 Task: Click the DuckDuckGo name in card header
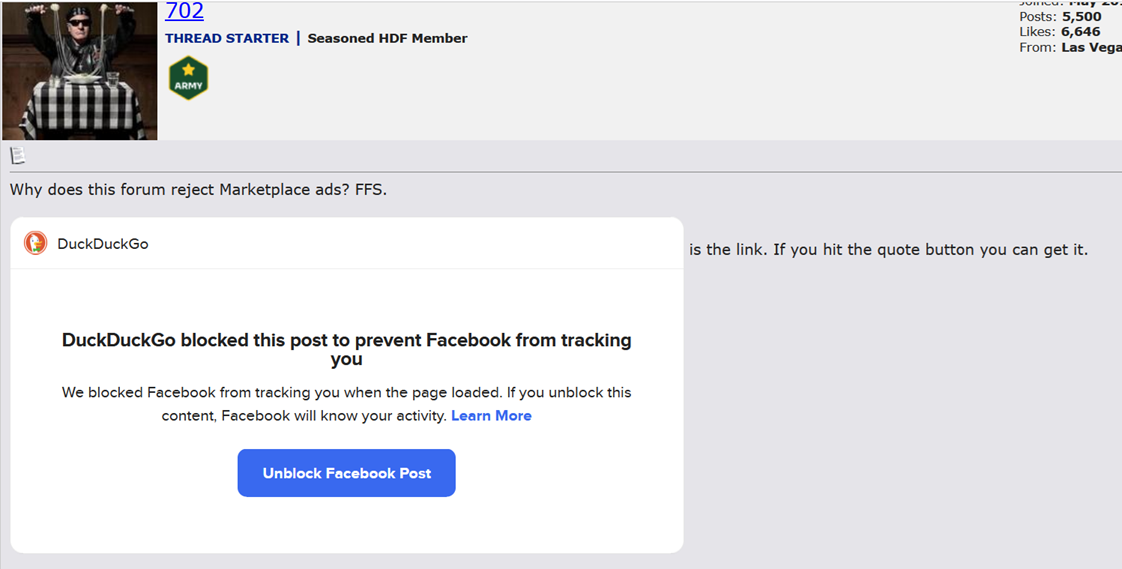tap(103, 244)
